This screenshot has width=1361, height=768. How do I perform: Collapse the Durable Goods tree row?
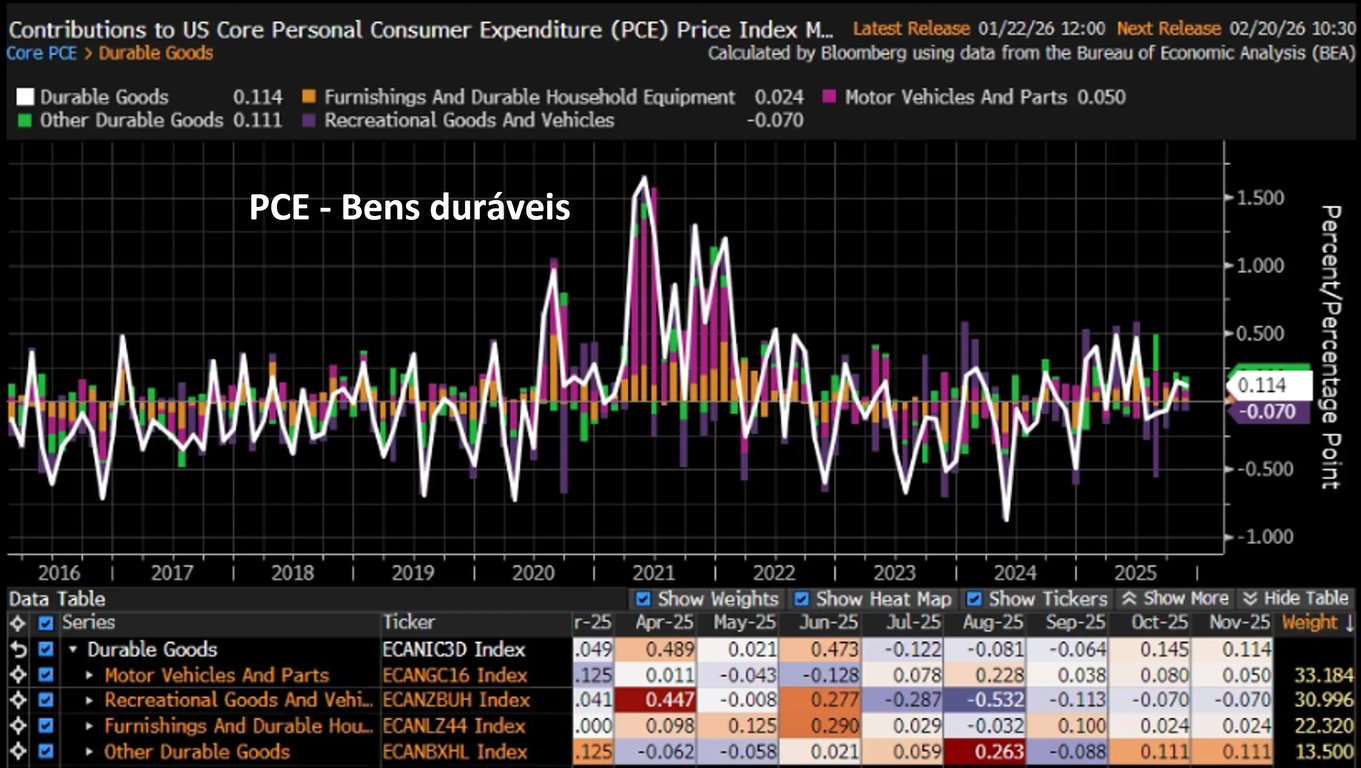click(73, 649)
